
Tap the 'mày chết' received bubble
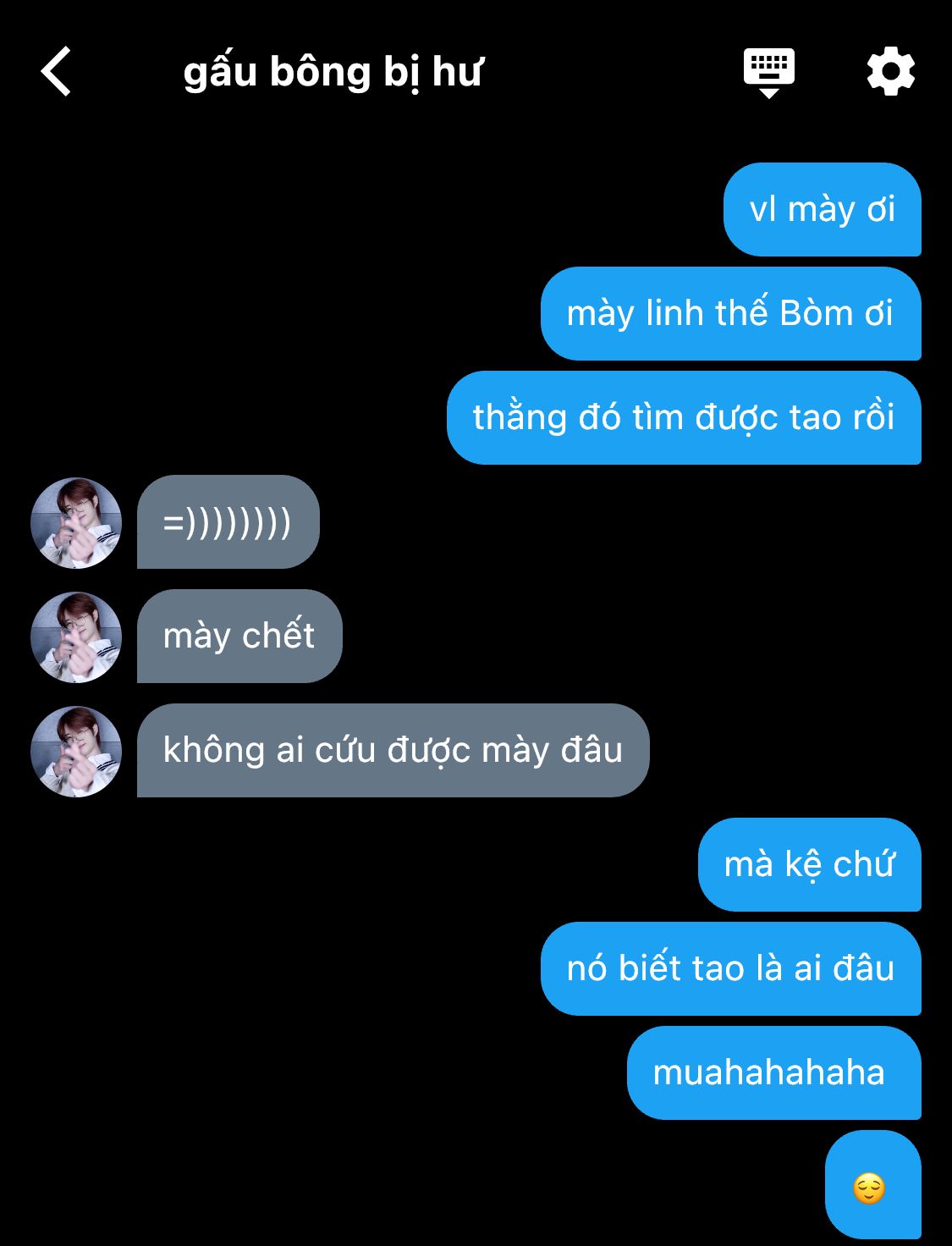coord(239,636)
